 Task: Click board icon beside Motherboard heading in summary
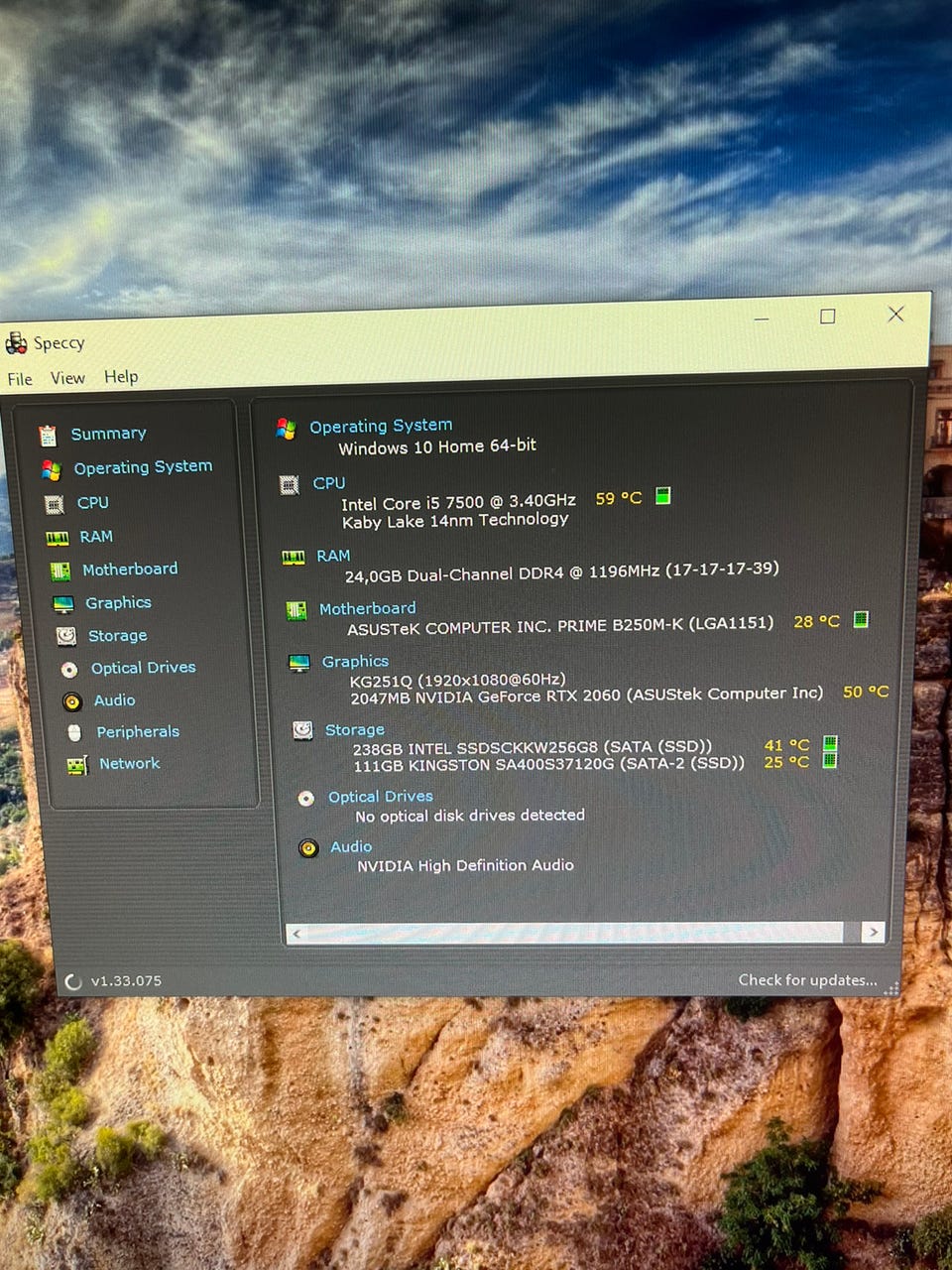pyautogui.click(x=296, y=610)
